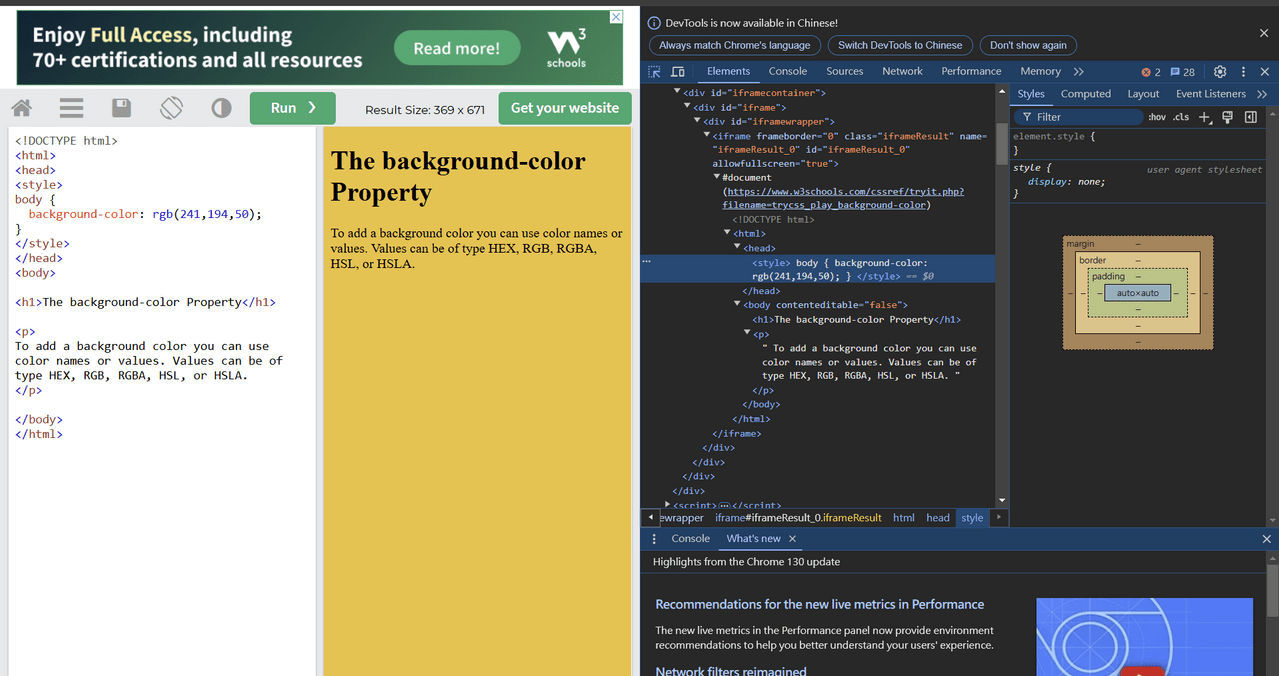1279x676 pixels.
Task: Toggle the device toolbar in DevTools
Action: tap(678, 72)
